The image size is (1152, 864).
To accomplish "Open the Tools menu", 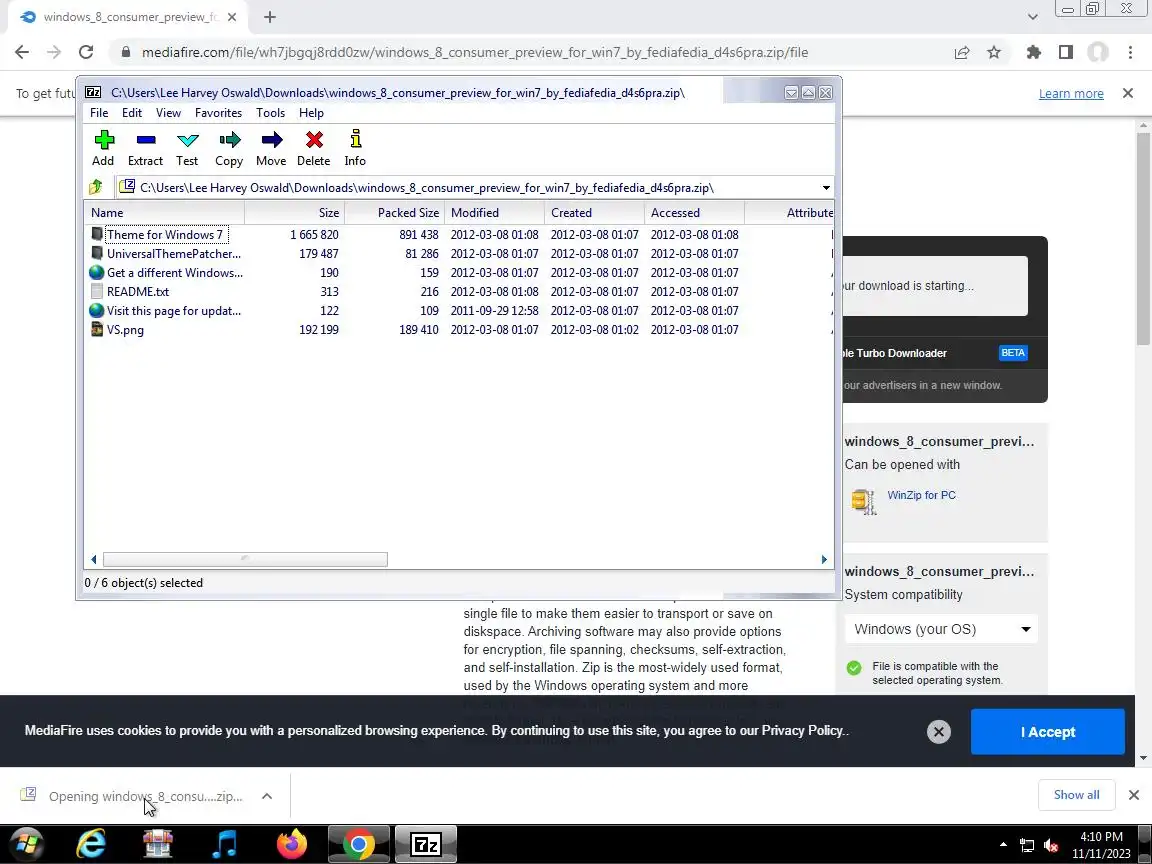I will 270,112.
